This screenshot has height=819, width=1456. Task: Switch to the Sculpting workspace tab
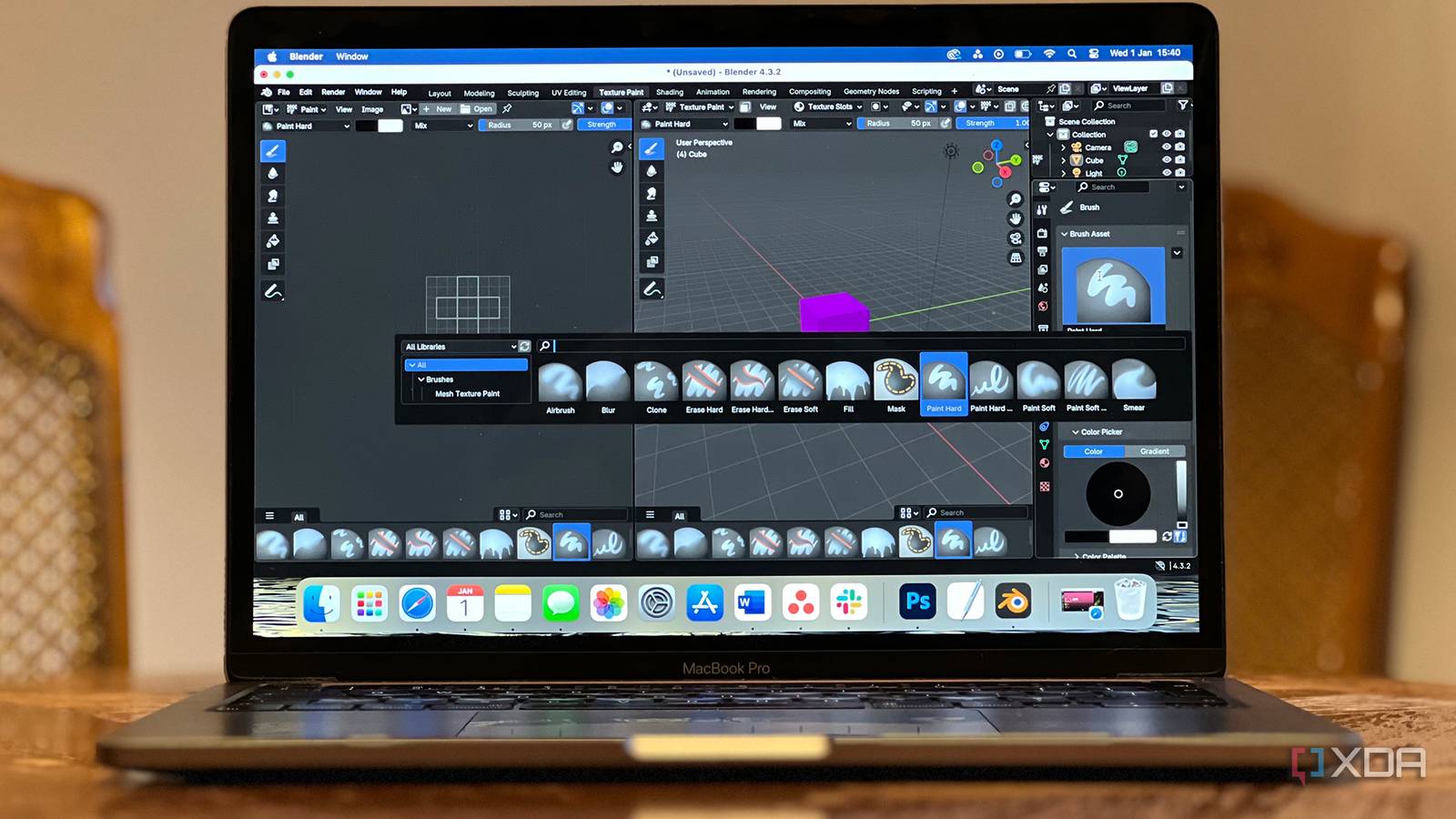coord(522,93)
